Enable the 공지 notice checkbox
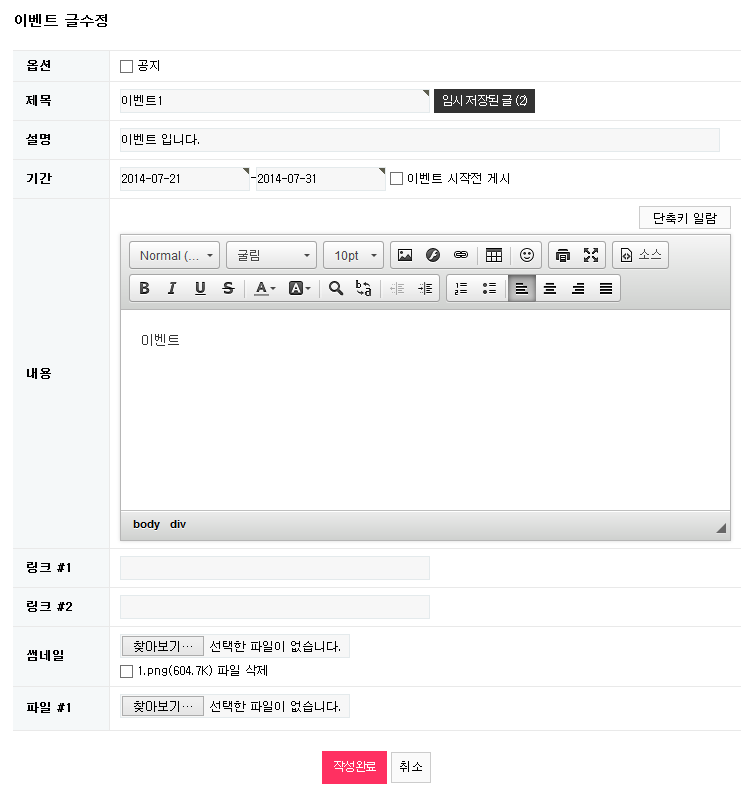The height and width of the screenshot is (793, 753). pyautogui.click(x=126, y=67)
